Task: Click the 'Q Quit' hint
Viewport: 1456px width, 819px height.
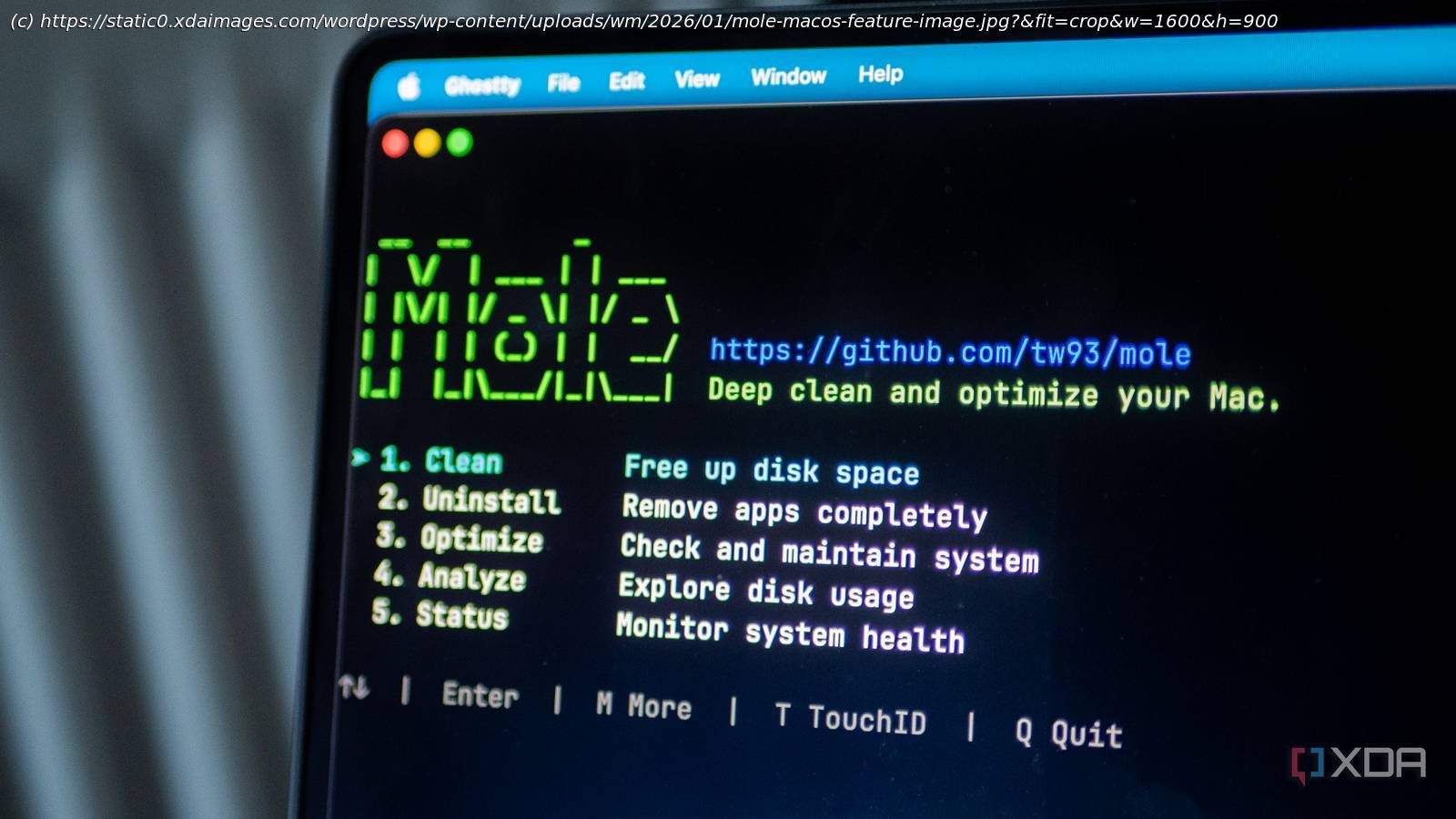Action: coord(1068,733)
